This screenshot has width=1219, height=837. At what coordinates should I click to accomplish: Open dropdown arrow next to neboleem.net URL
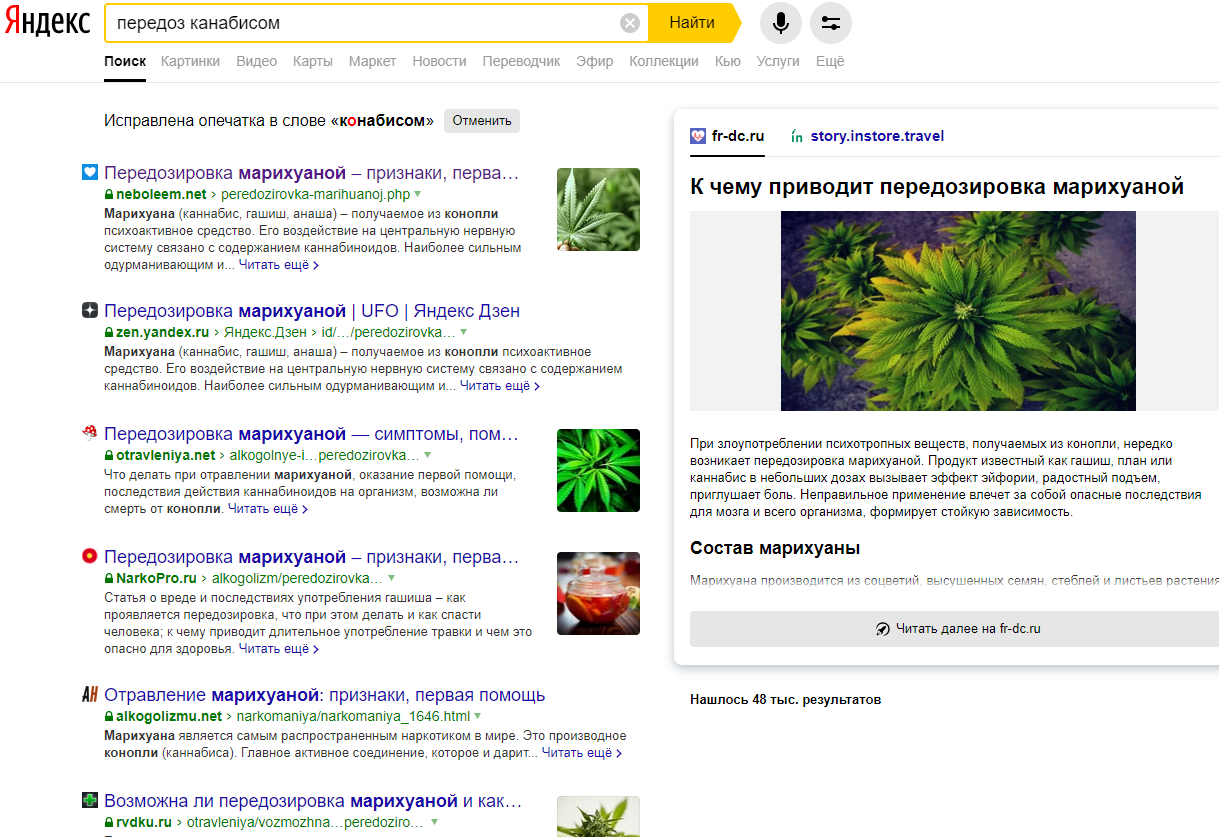[418, 194]
